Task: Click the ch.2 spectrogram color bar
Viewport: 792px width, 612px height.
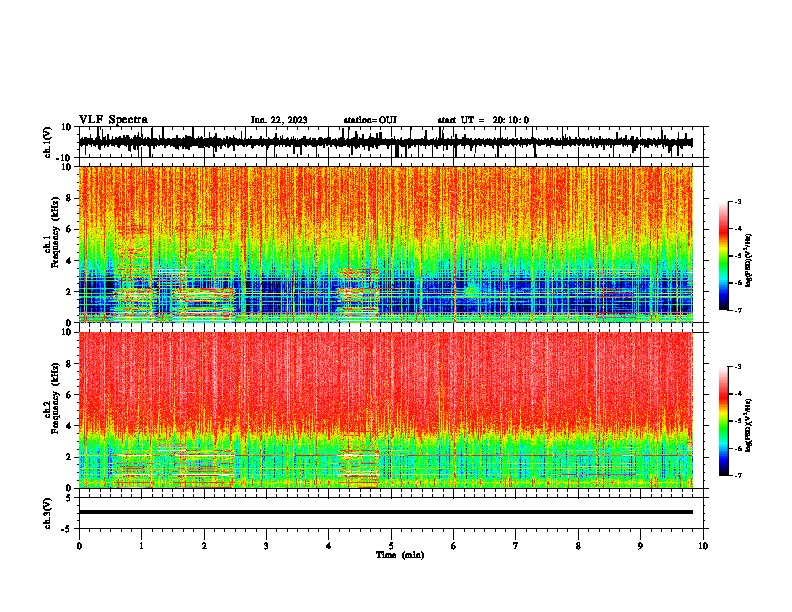Action: (x=723, y=421)
